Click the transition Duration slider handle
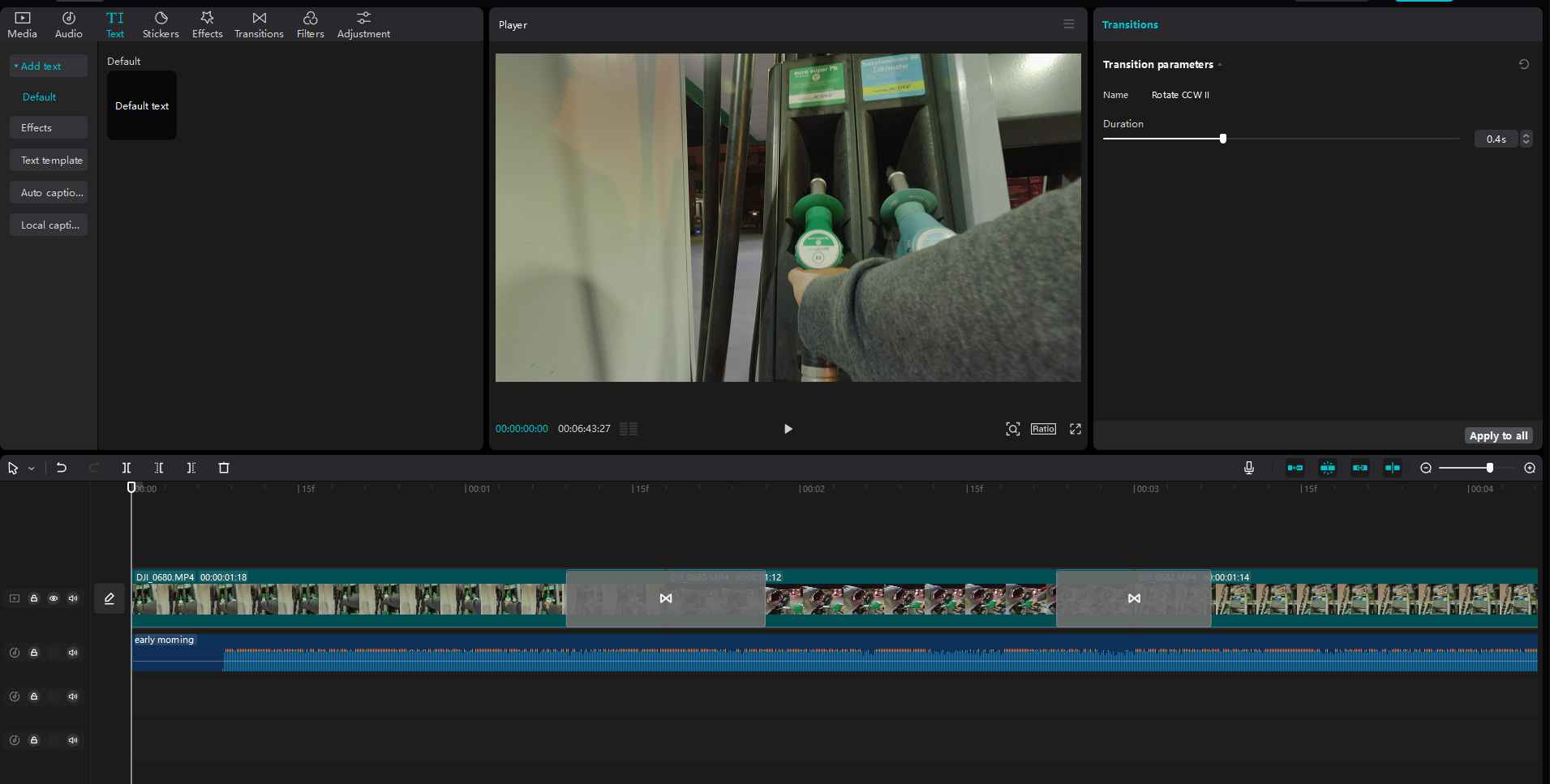 coord(1223,139)
